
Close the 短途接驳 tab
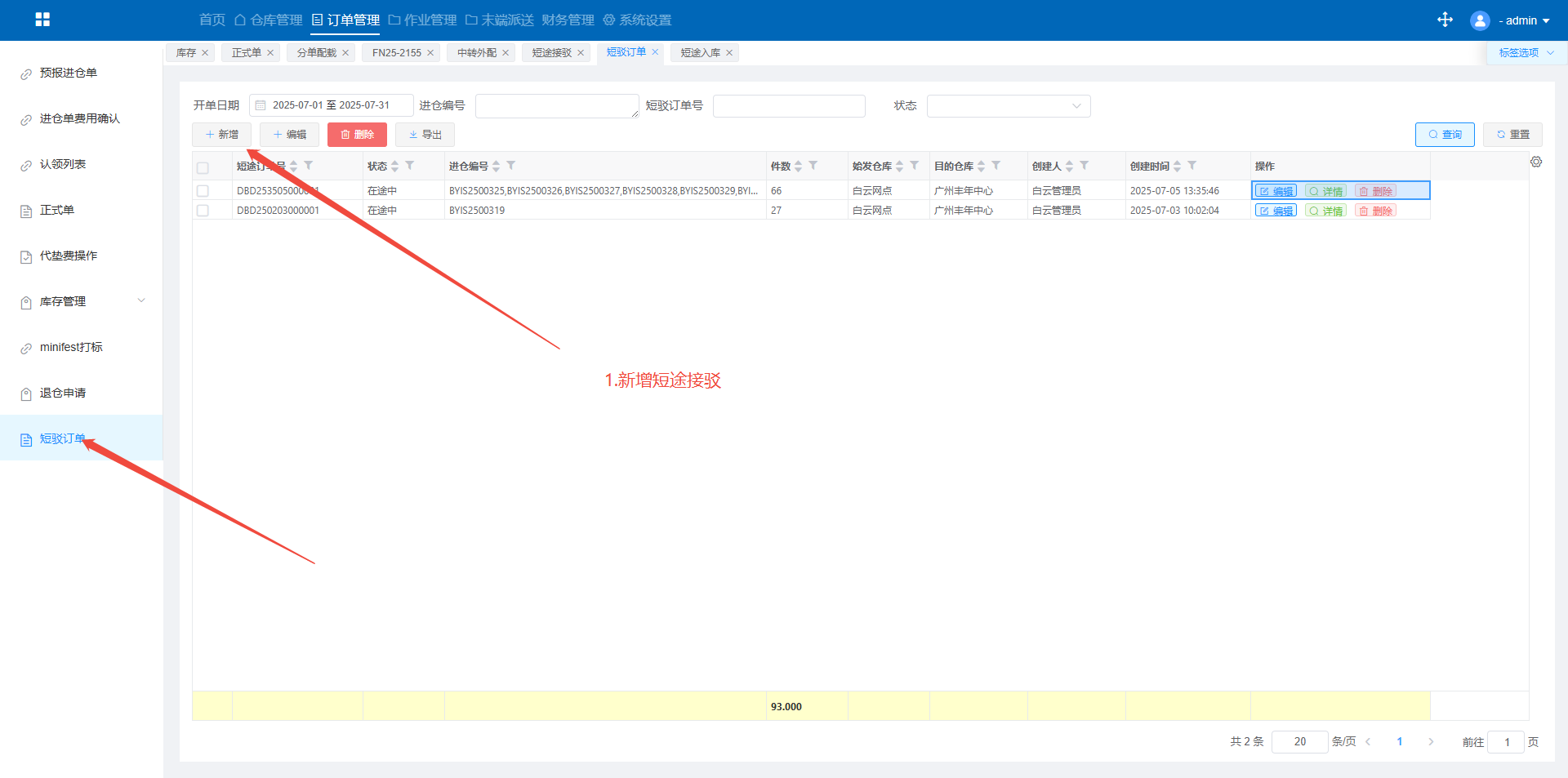point(581,53)
